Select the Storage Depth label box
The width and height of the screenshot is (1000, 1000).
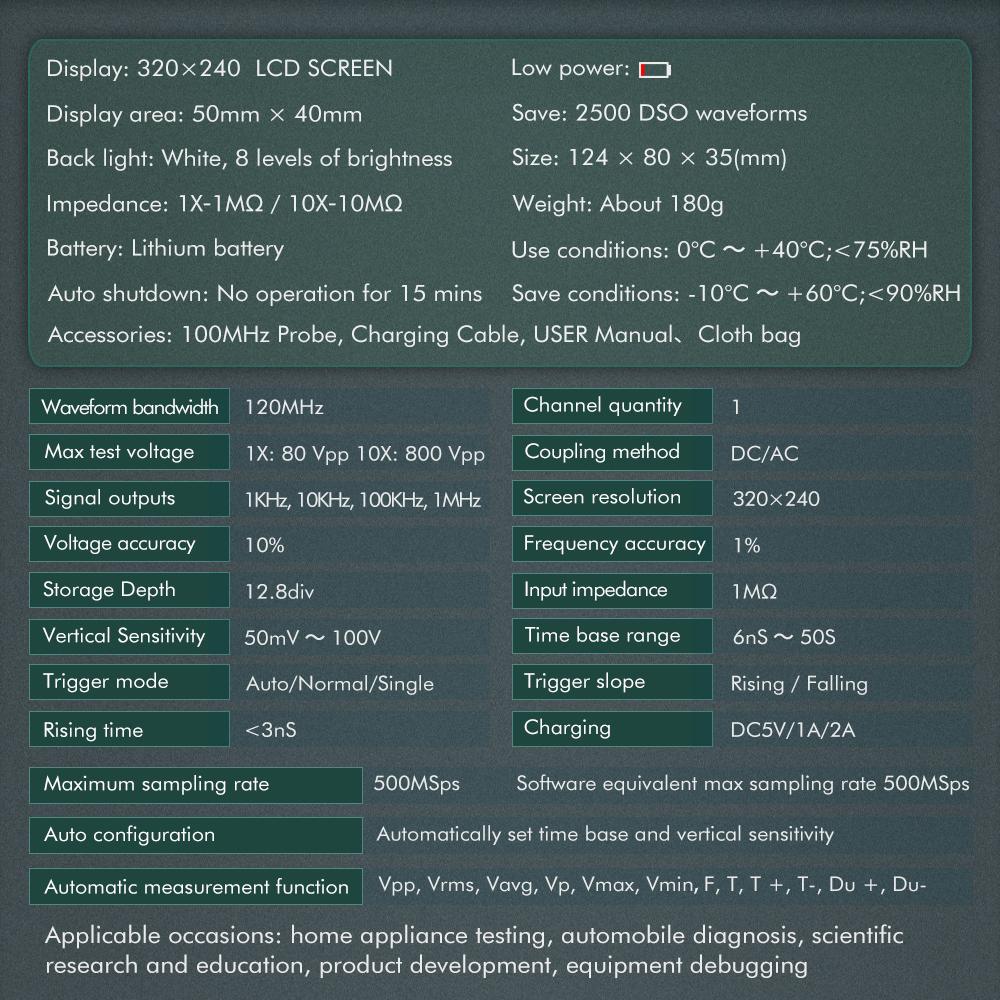(x=129, y=589)
